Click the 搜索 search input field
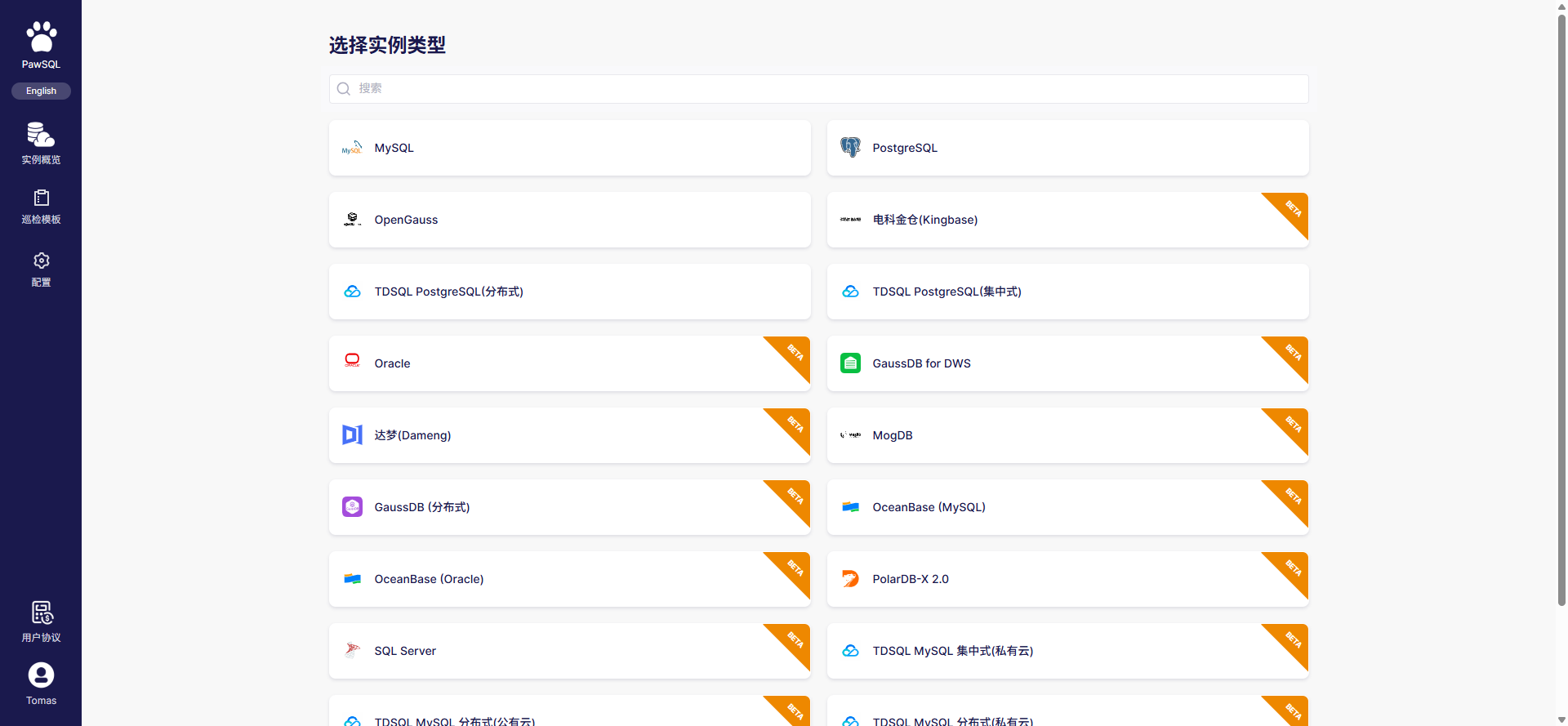The width and height of the screenshot is (1568, 726). pyautogui.click(x=818, y=89)
